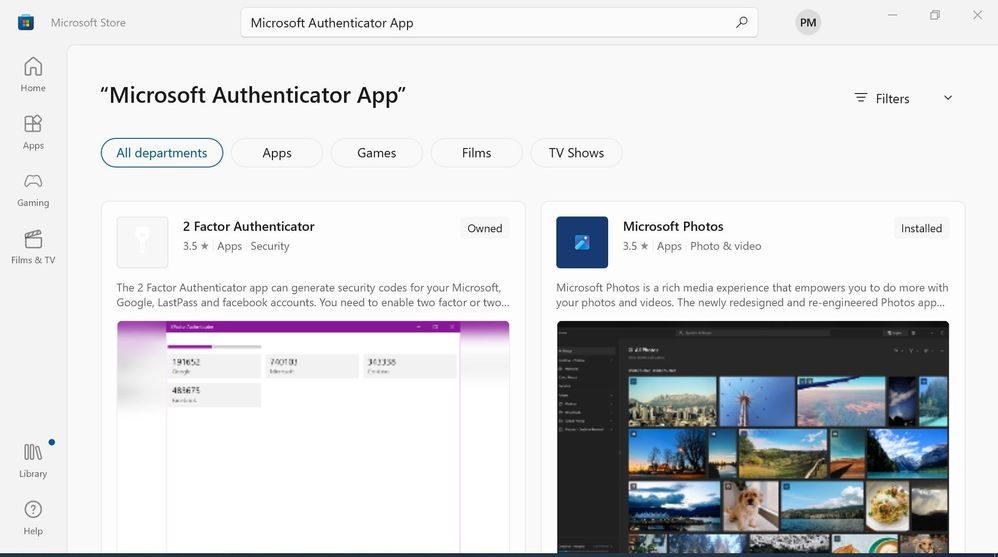Select the Films department filter

[x=476, y=153]
